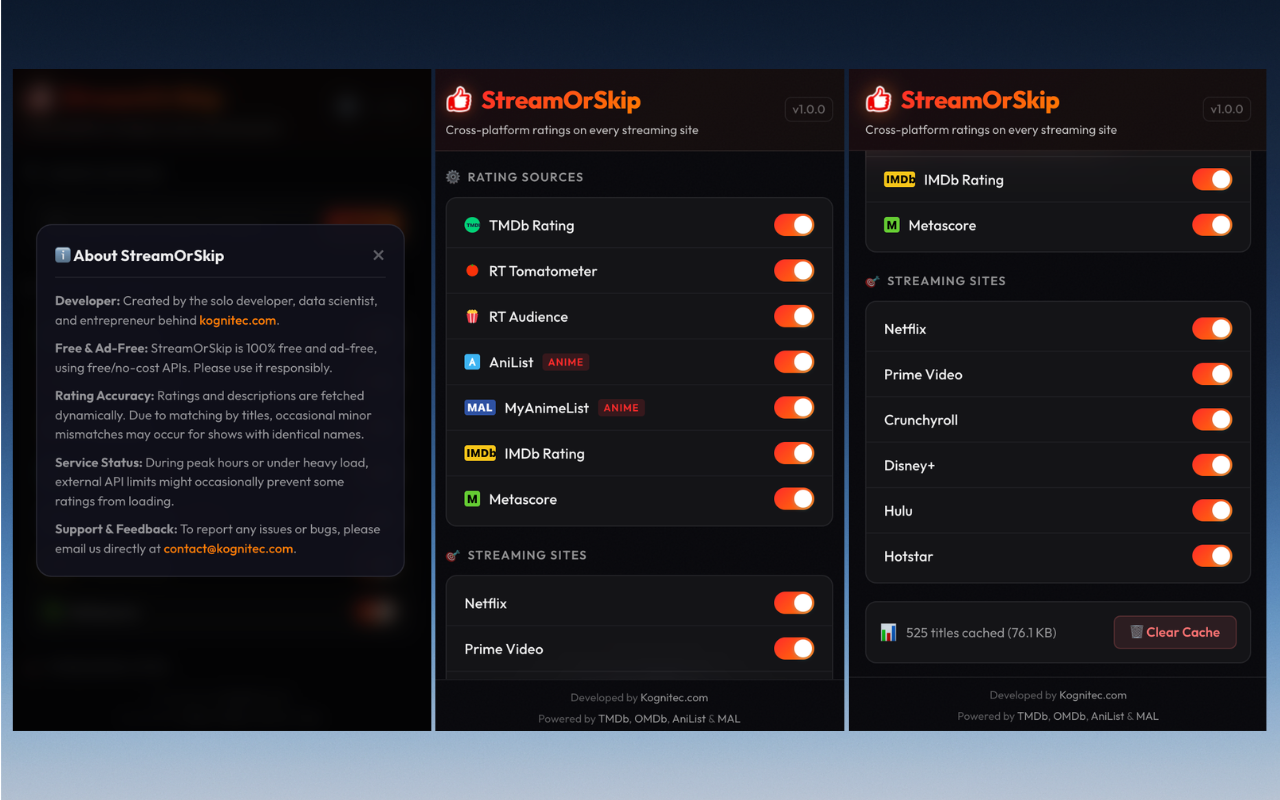Click the bar chart icon beside titles cached
Image resolution: width=1280 pixels, height=800 pixels.
[x=889, y=632]
